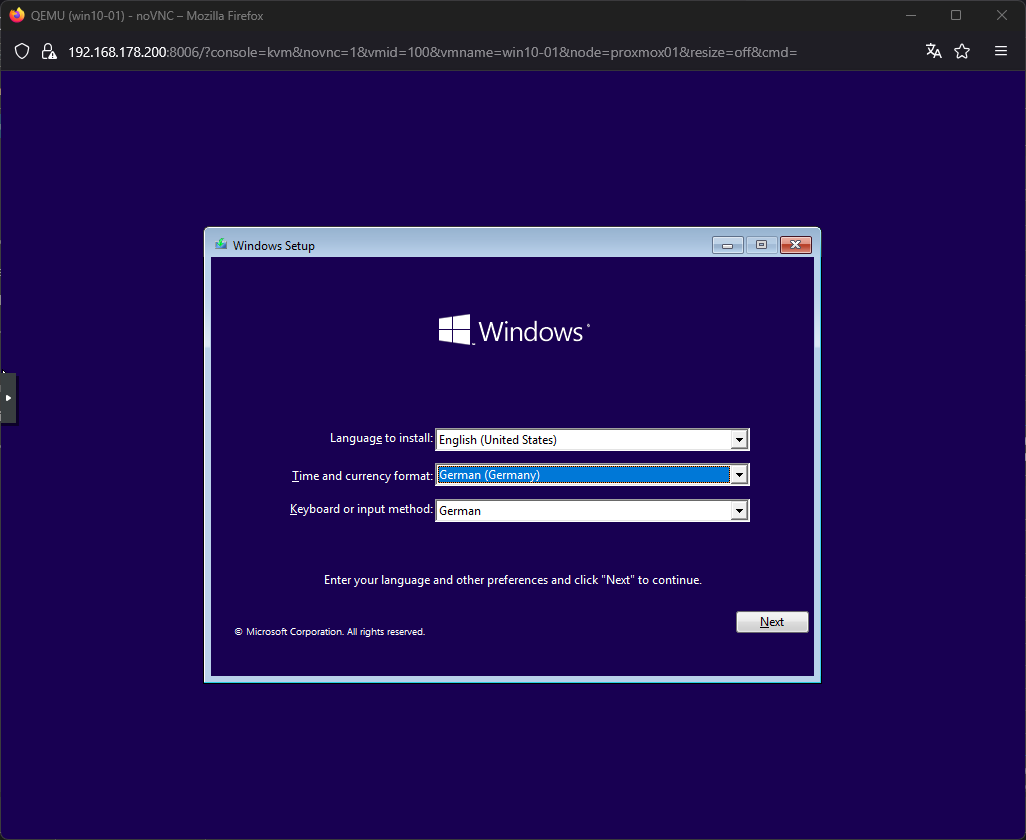Close the Firefox browser window
This screenshot has width=1026, height=840.
coord(1002,15)
